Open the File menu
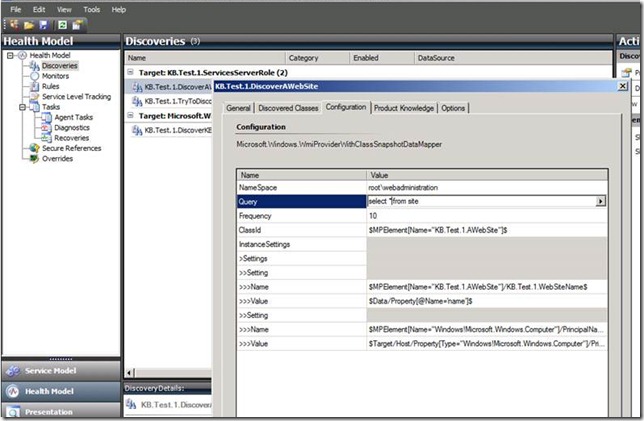644x421 pixels. coord(16,9)
